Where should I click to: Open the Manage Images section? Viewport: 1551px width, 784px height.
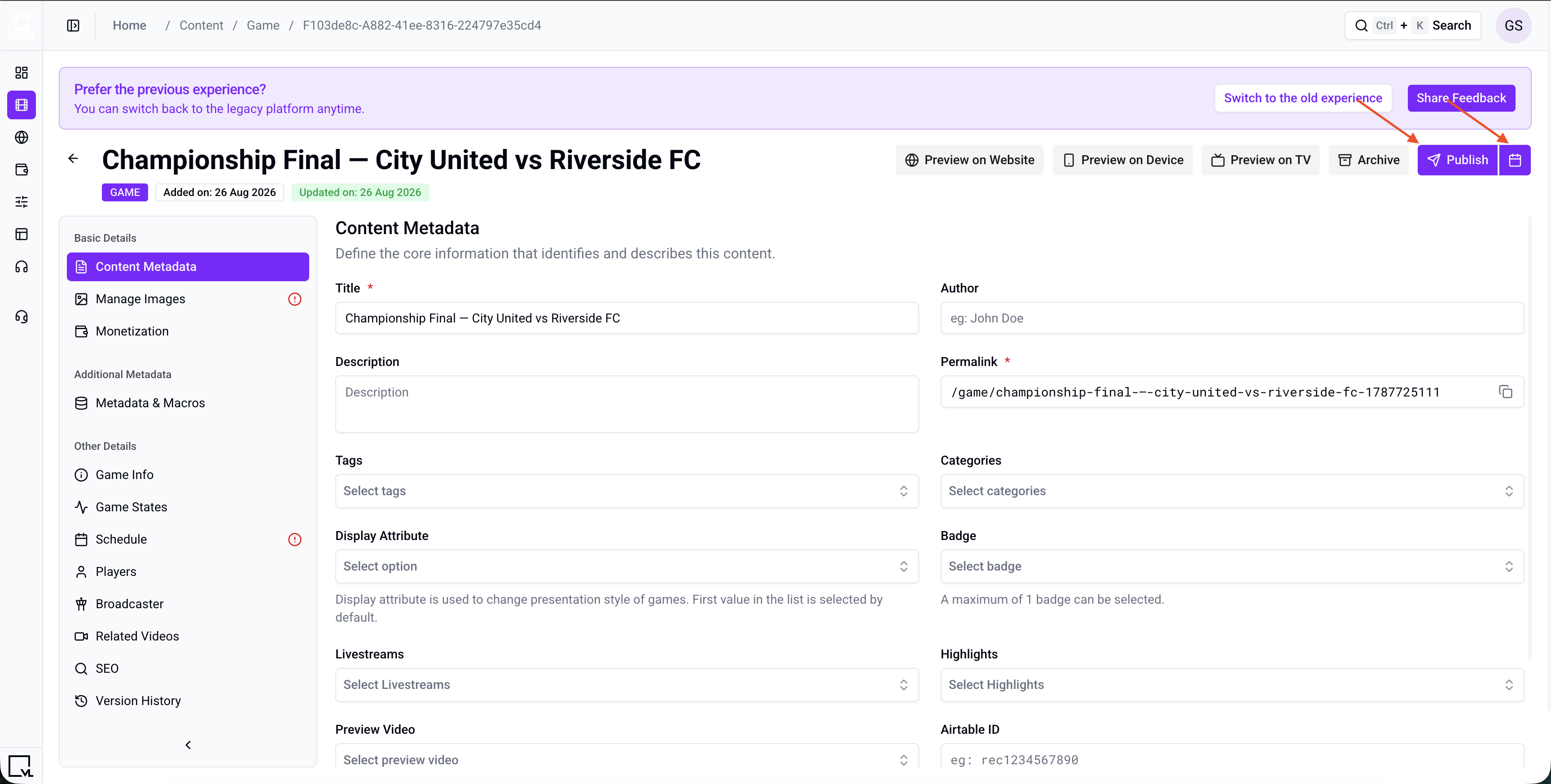188,299
